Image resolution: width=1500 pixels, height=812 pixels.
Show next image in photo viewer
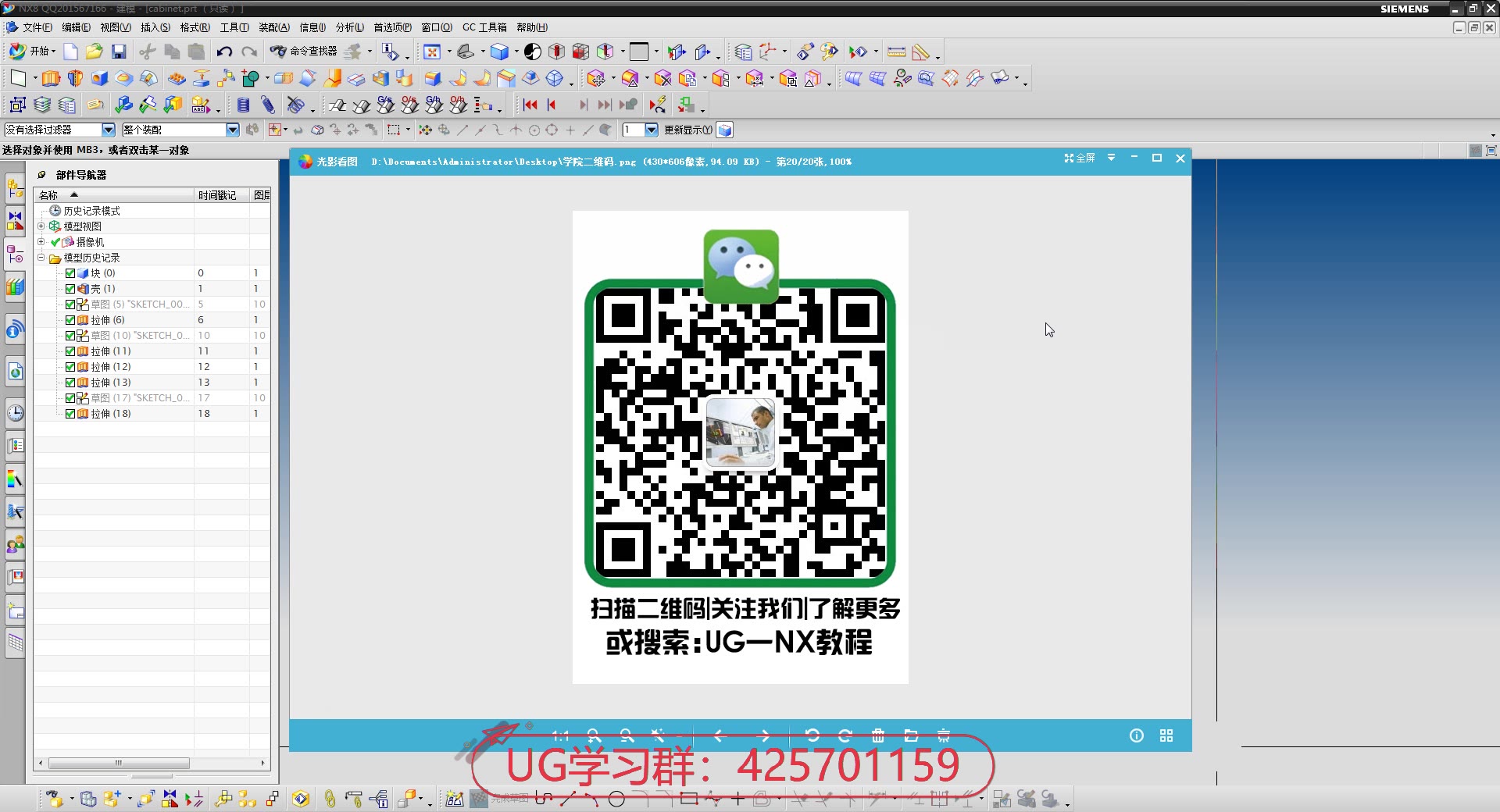(764, 735)
